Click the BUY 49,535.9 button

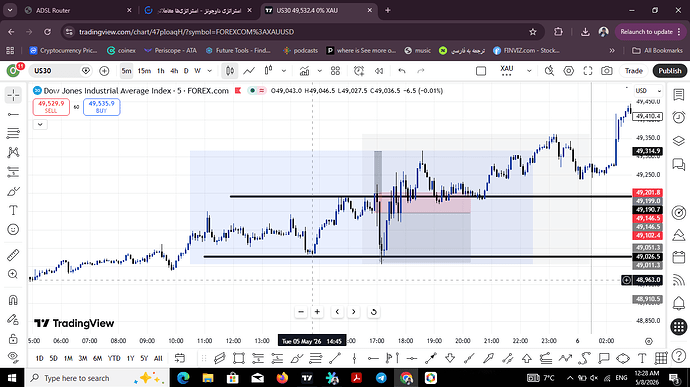[102, 107]
